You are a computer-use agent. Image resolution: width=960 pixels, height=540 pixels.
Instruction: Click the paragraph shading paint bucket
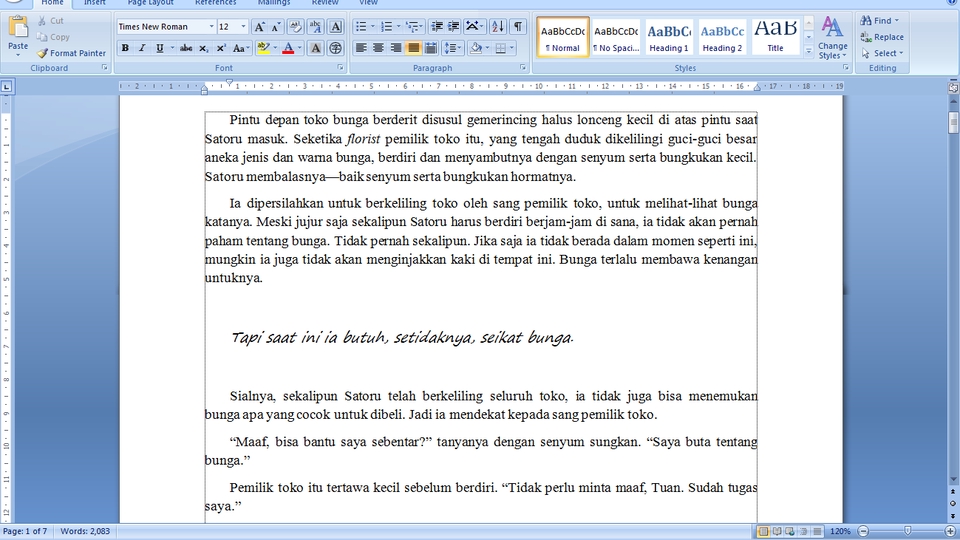click(476, 48)
